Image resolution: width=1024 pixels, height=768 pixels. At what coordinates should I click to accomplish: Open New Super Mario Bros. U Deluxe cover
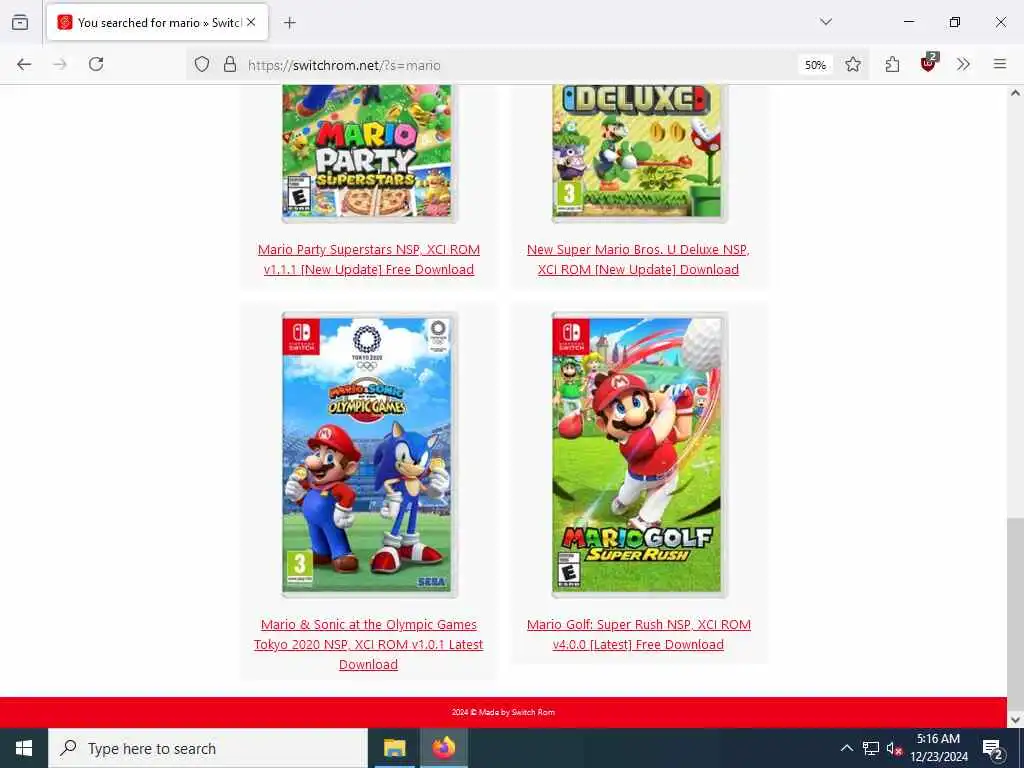pyautogui.click(x=639, y=153)
